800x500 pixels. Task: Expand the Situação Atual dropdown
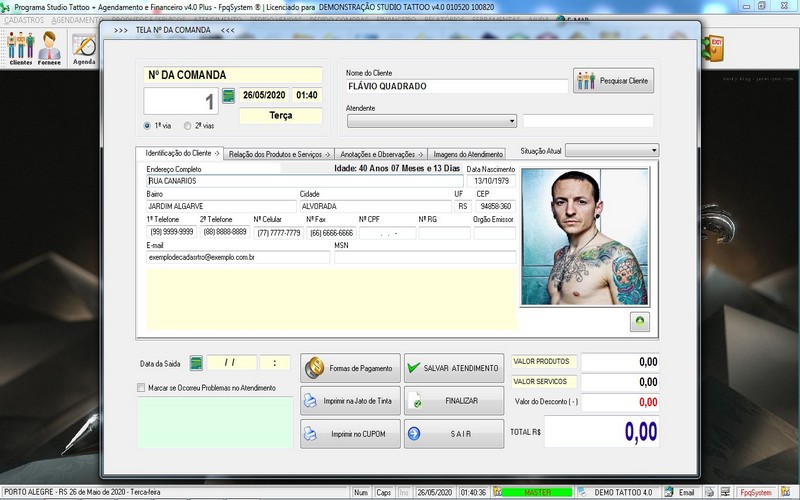tap(654, 151)
